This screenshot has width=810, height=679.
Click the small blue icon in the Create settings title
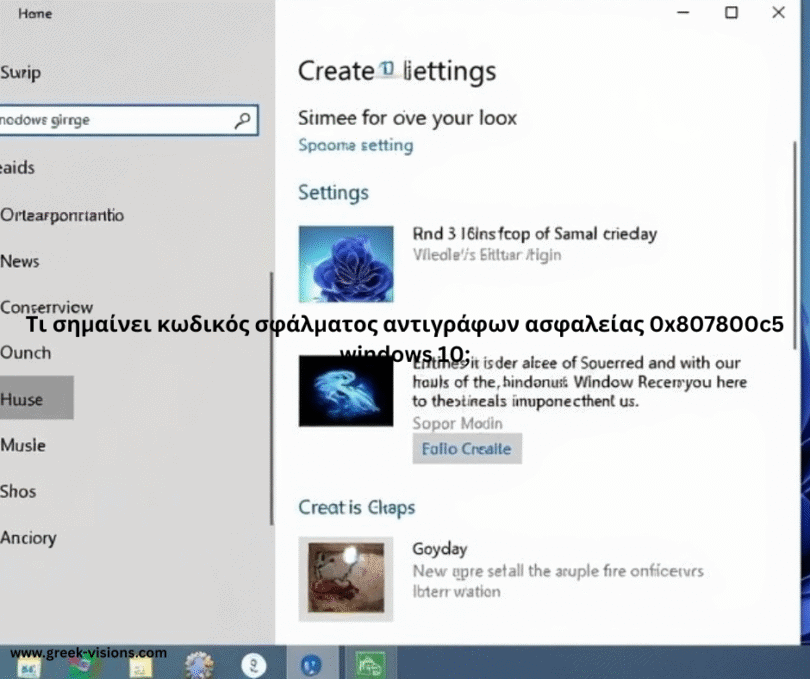pos(387,69)
